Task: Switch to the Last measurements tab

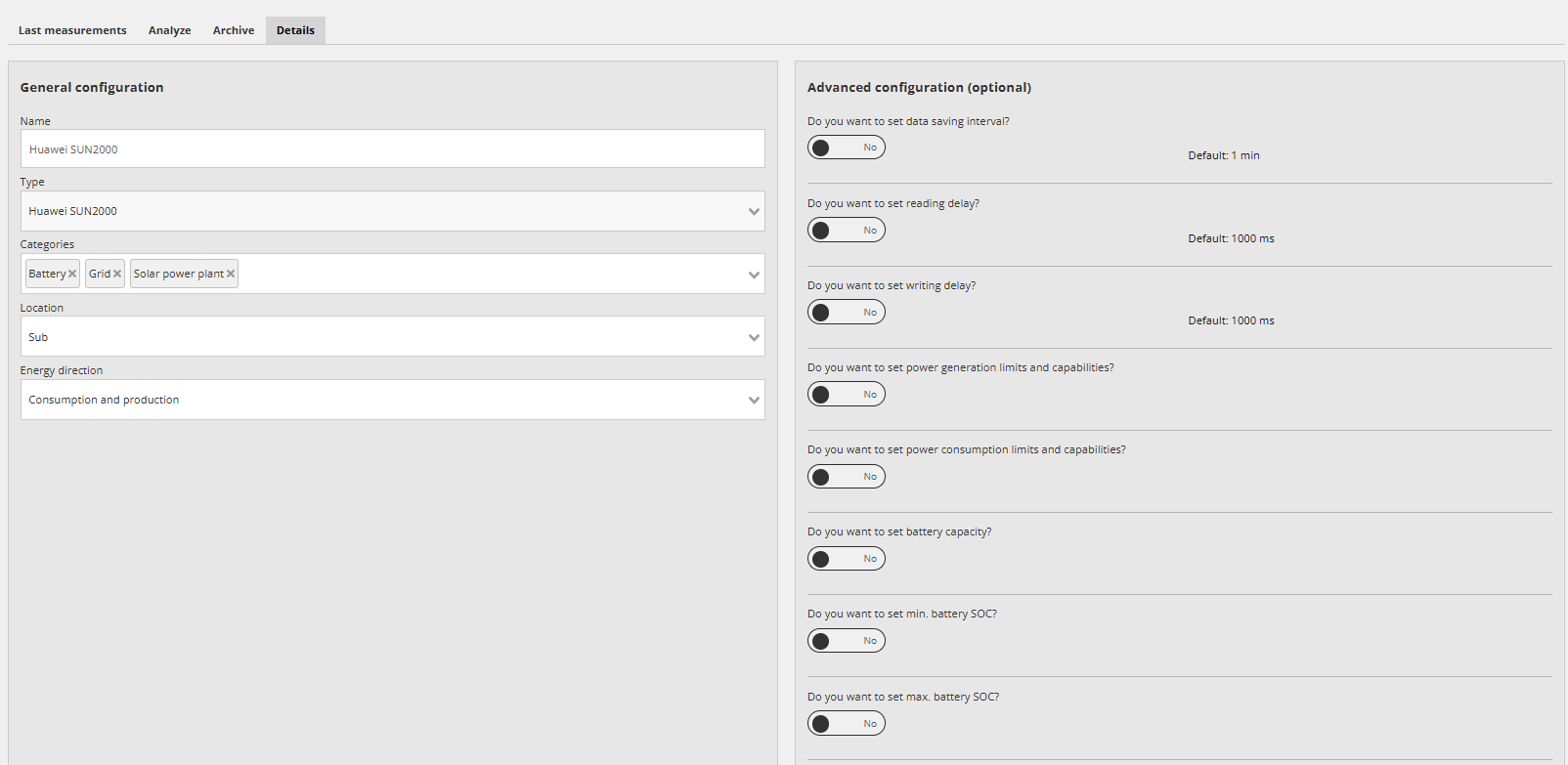Action: pos(72,30)
